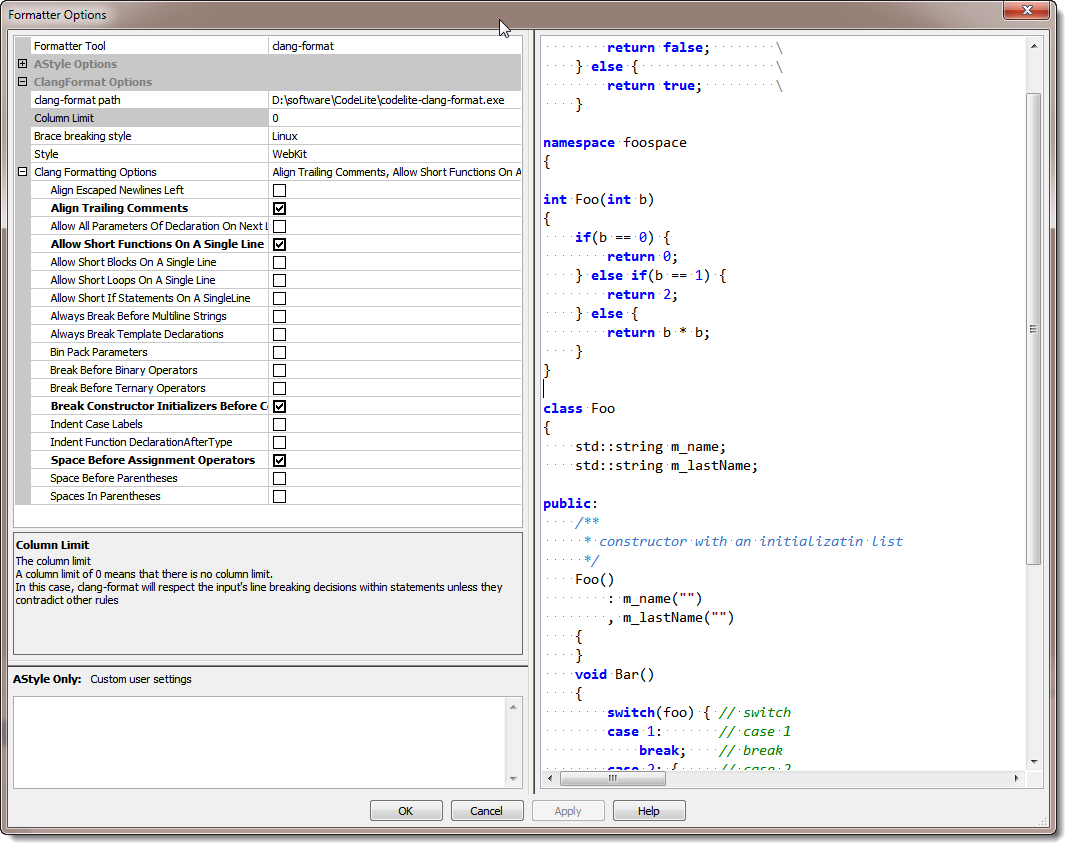Image resolution: width=1072 pixels, height=850 pixels.
Task: Click the OK button
Action: tap(406, 810)
